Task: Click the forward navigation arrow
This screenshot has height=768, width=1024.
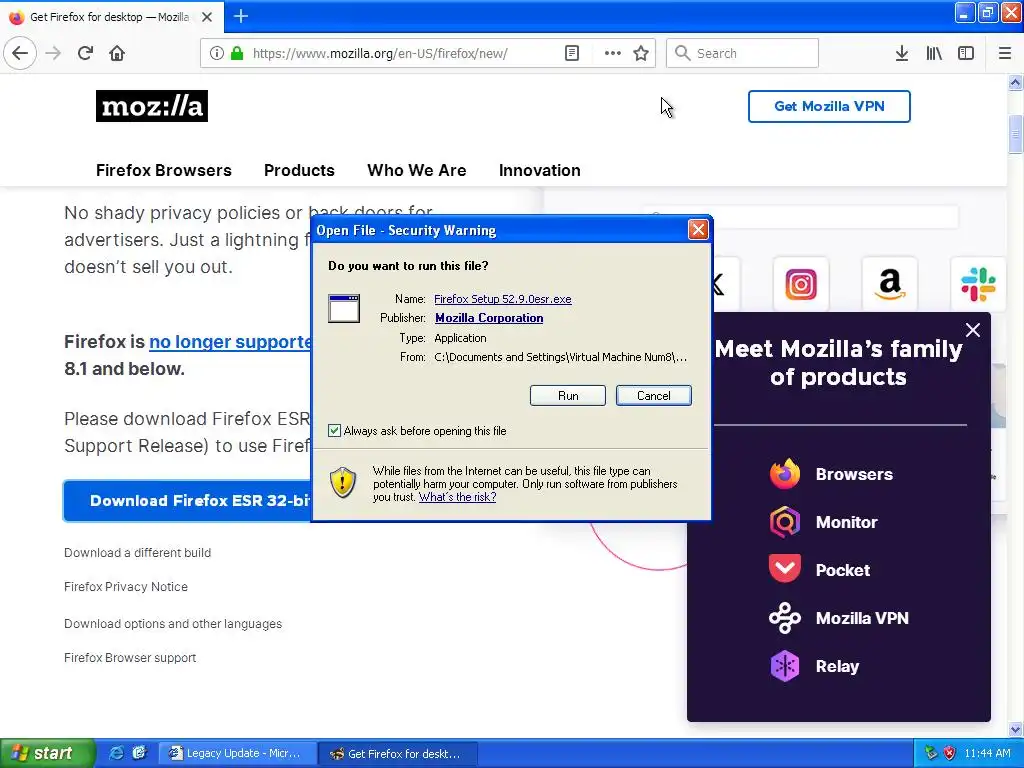Action: pyautogui.click(x=54, y=53)
